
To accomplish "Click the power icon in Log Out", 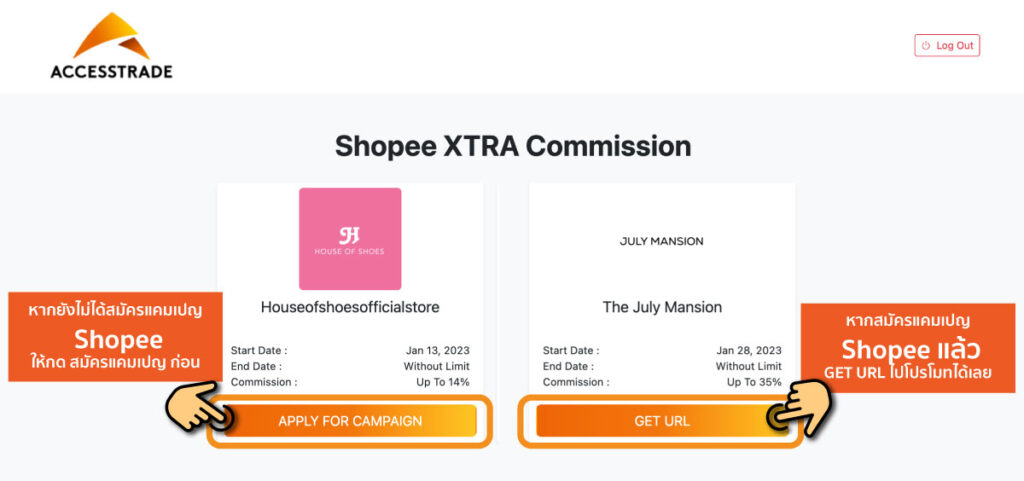I will (x=926, y=46).
